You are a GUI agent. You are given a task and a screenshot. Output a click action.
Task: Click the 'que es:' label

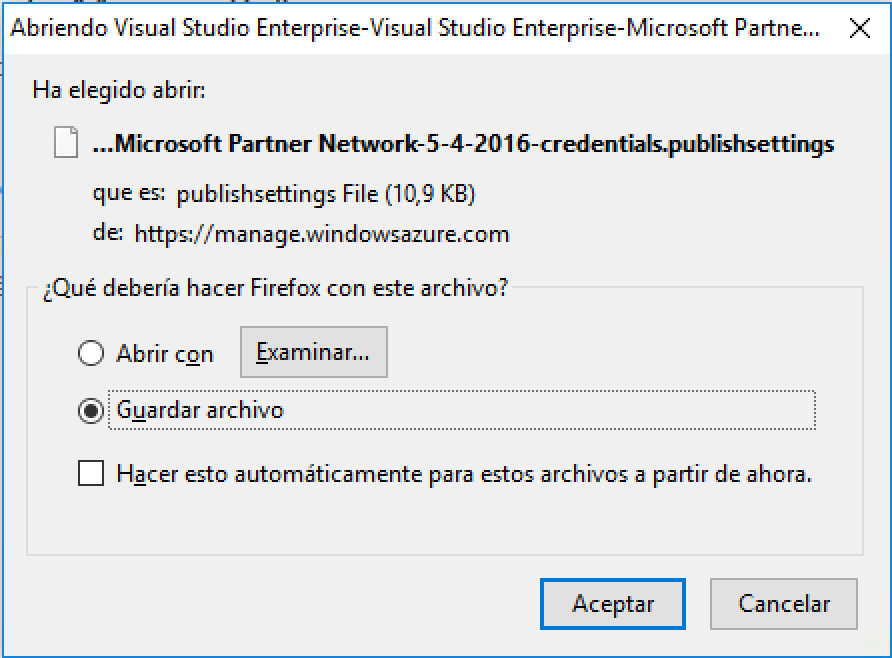pos(129,193)
